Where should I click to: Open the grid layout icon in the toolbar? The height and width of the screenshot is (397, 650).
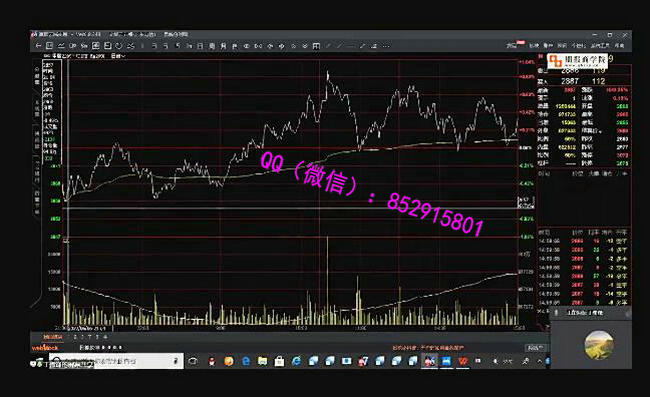point(316,46)
